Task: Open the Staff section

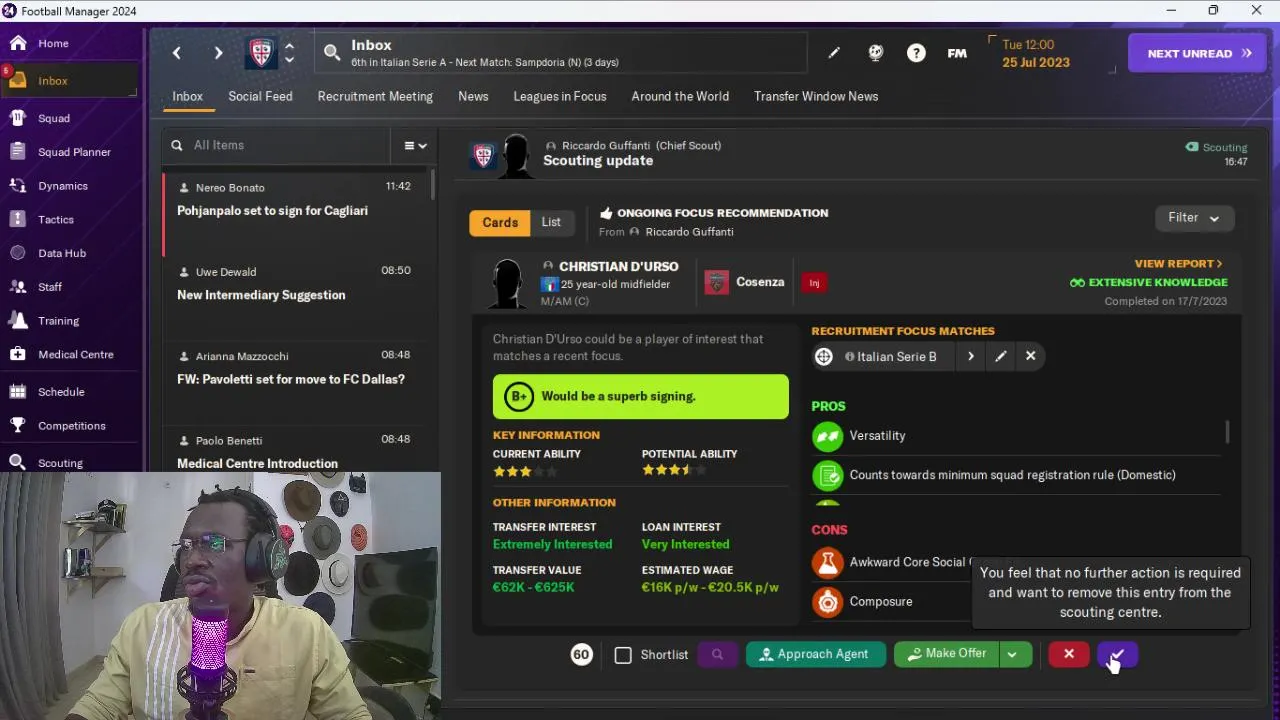Action: tap(50, 287)
